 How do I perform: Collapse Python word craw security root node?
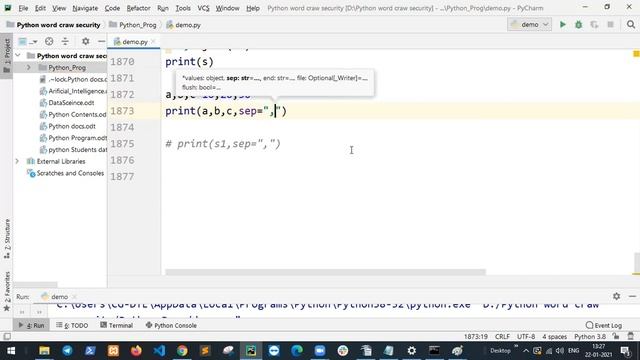[x=18, y=56]
